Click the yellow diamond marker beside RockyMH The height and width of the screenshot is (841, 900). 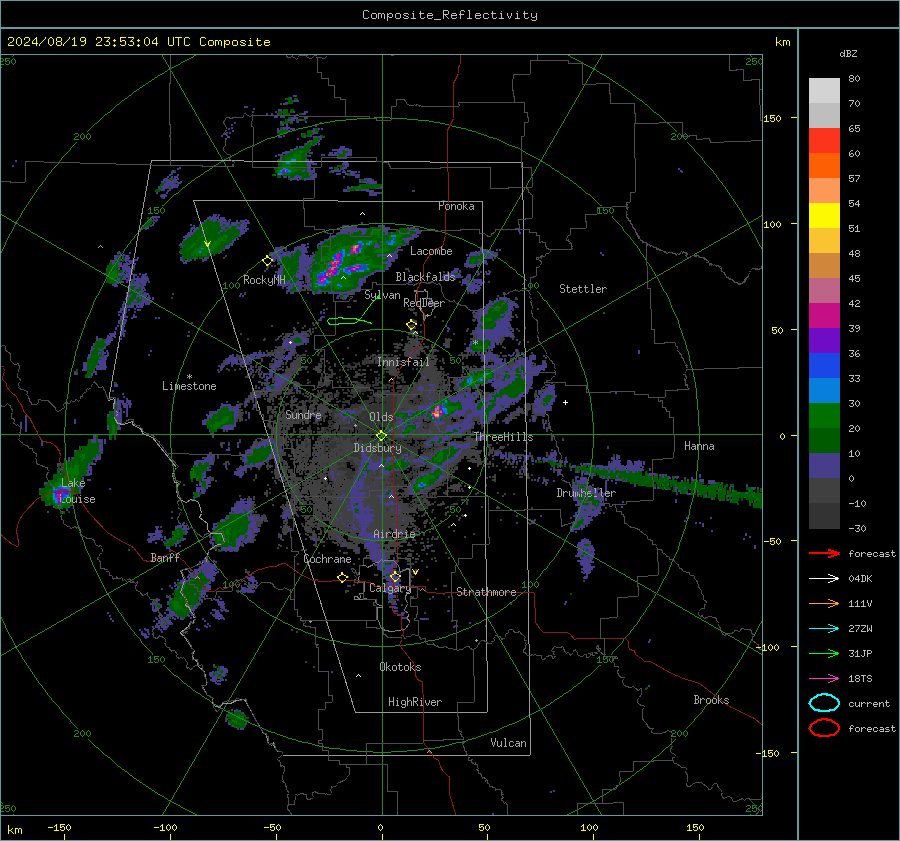(x=267, y=261)
